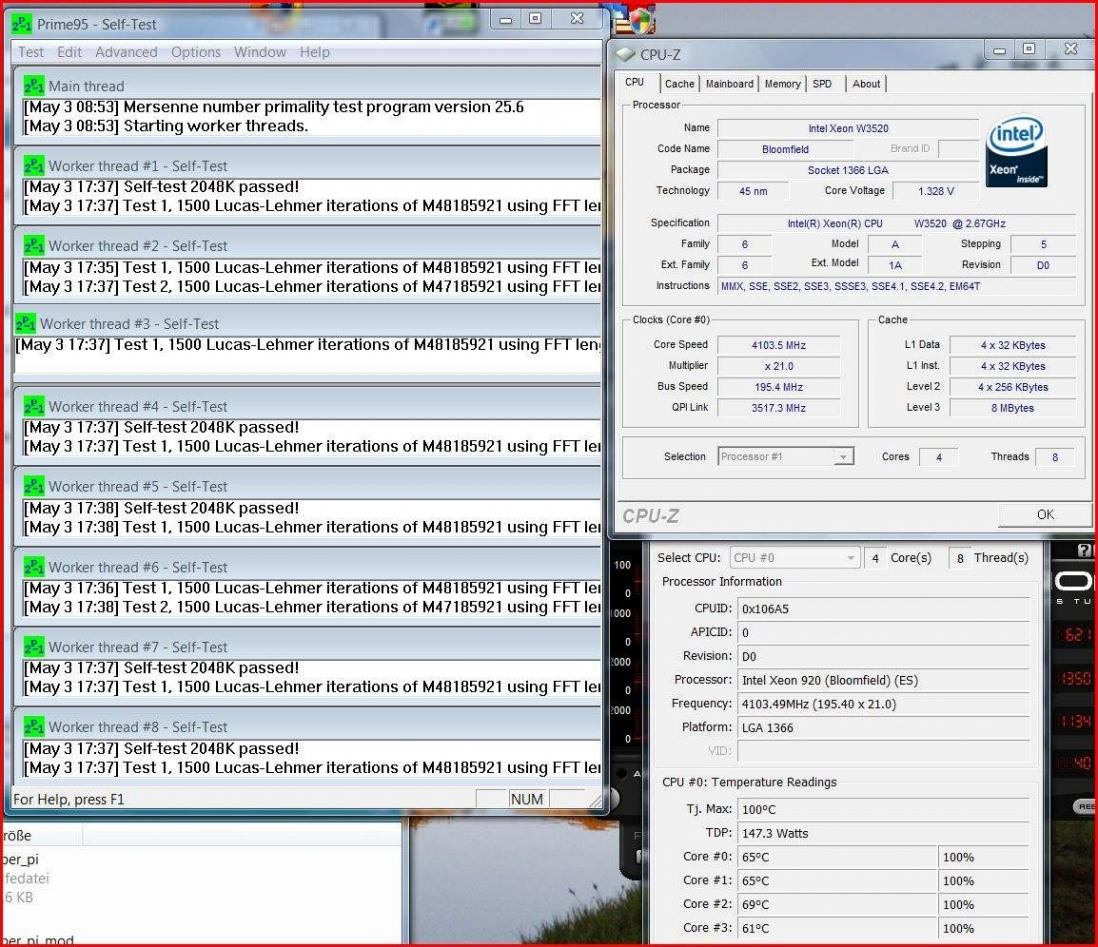Screen dimensions: 1098x947
Task: Click the Threads count value 8 in CPU-Z
Action: pos(1055,457)
